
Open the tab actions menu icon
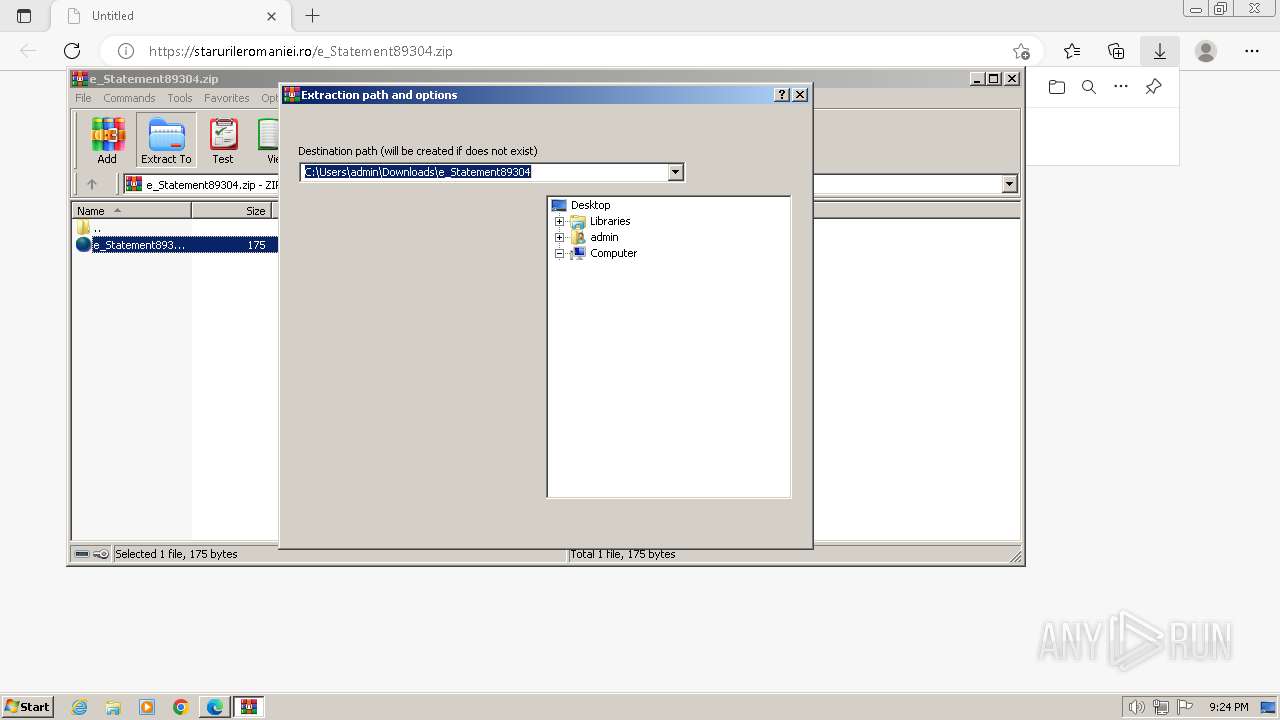pos(24,16)
